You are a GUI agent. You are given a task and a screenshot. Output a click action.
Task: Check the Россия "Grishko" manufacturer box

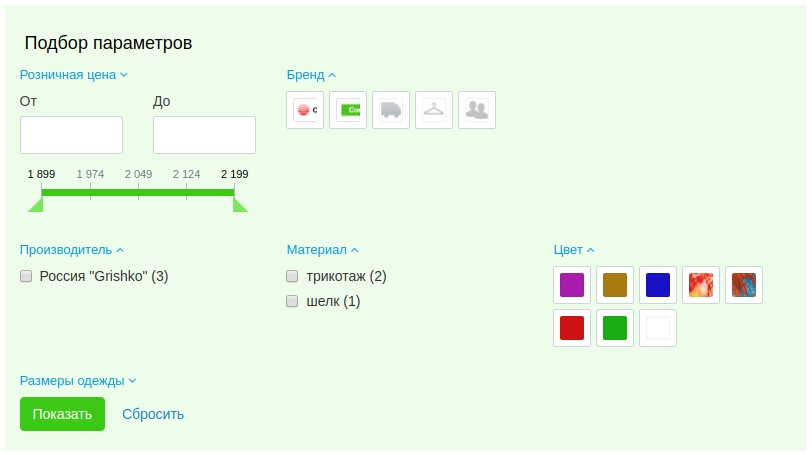coord(27,276)
